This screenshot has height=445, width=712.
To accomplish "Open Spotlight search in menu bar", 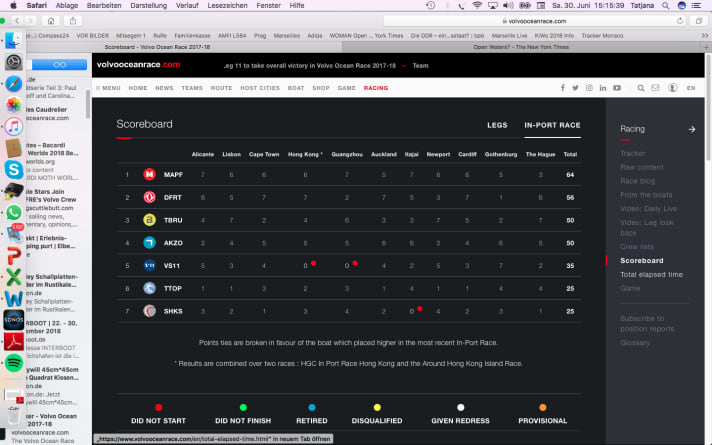I will [665, 5].
